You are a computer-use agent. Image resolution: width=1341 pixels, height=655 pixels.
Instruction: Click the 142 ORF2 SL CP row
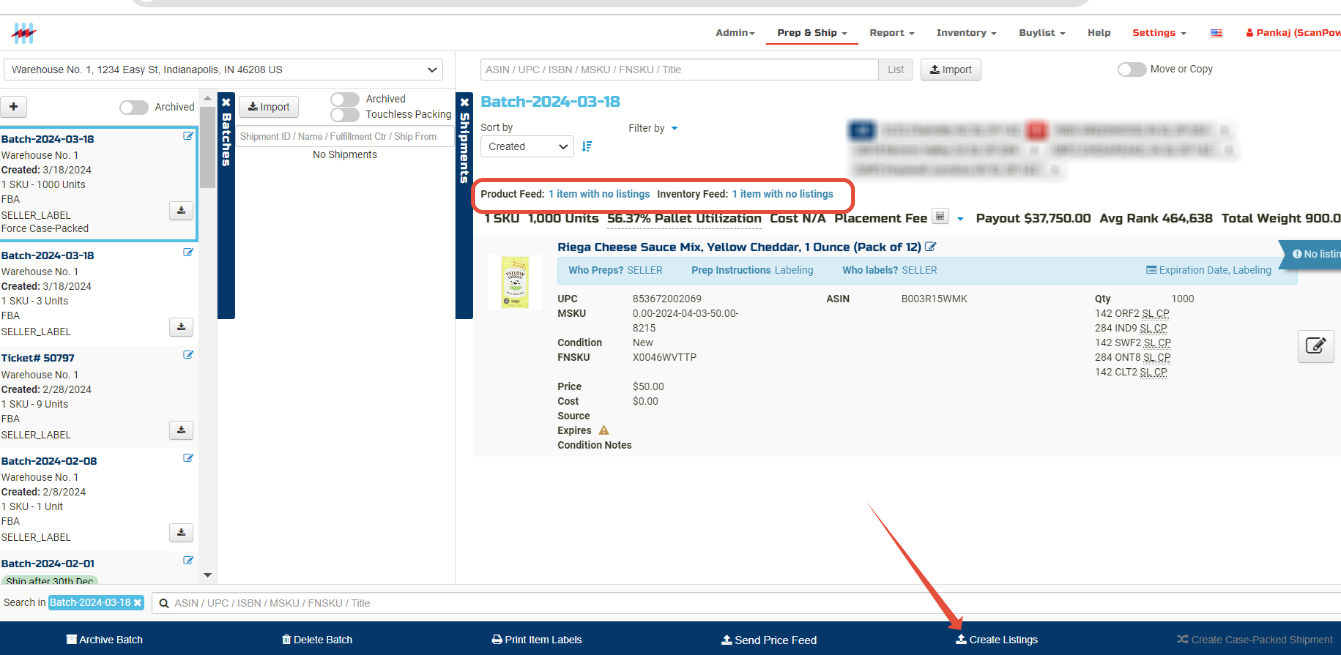[1133, 314]
